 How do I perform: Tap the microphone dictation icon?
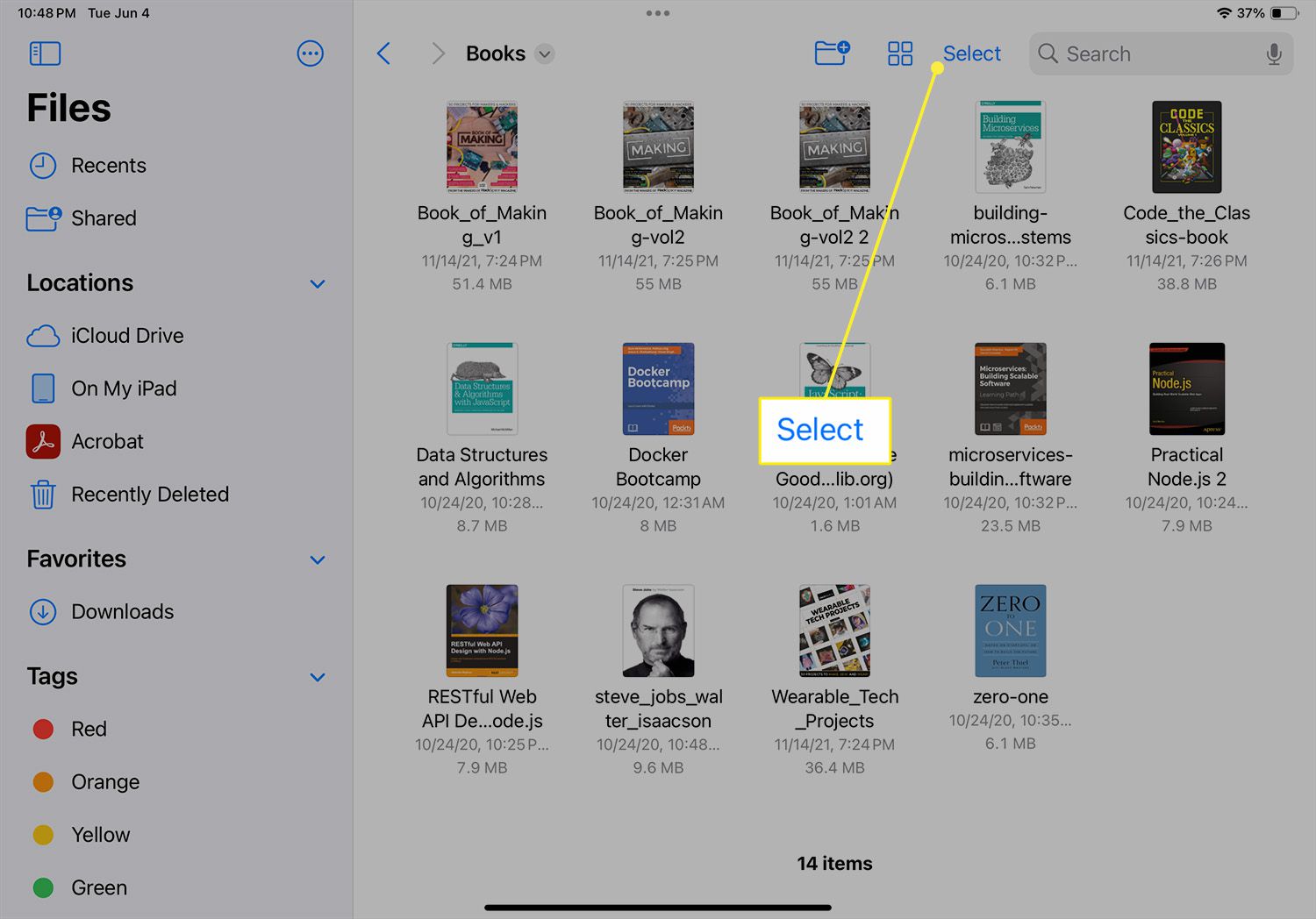tap(1274, 54)
